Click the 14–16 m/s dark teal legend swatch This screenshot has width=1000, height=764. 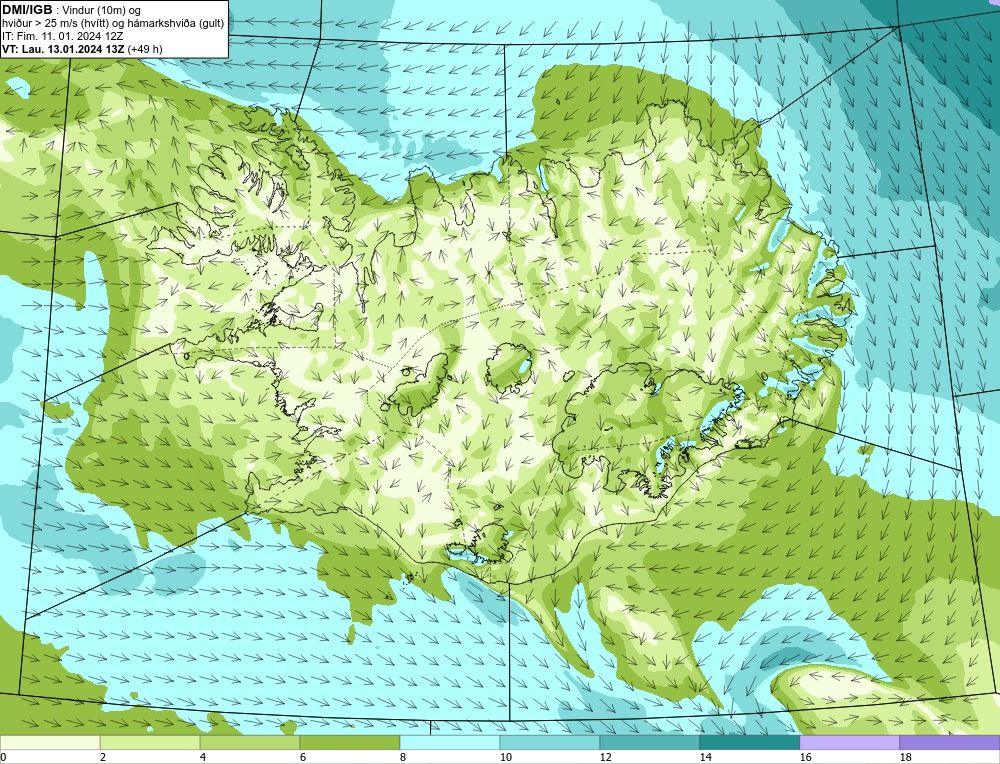749,742
